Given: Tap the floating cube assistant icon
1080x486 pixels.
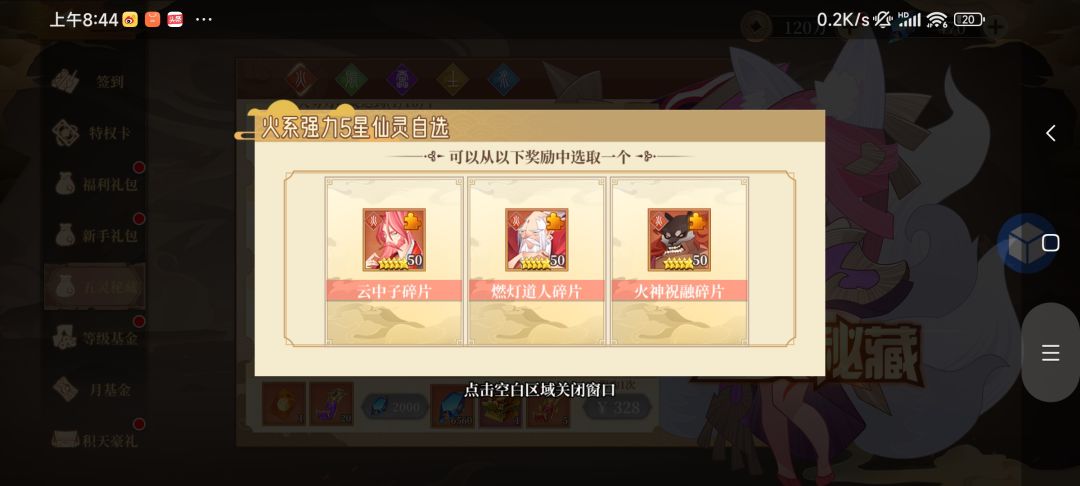Looking at the screenshot, I should tap(1026, 244).
